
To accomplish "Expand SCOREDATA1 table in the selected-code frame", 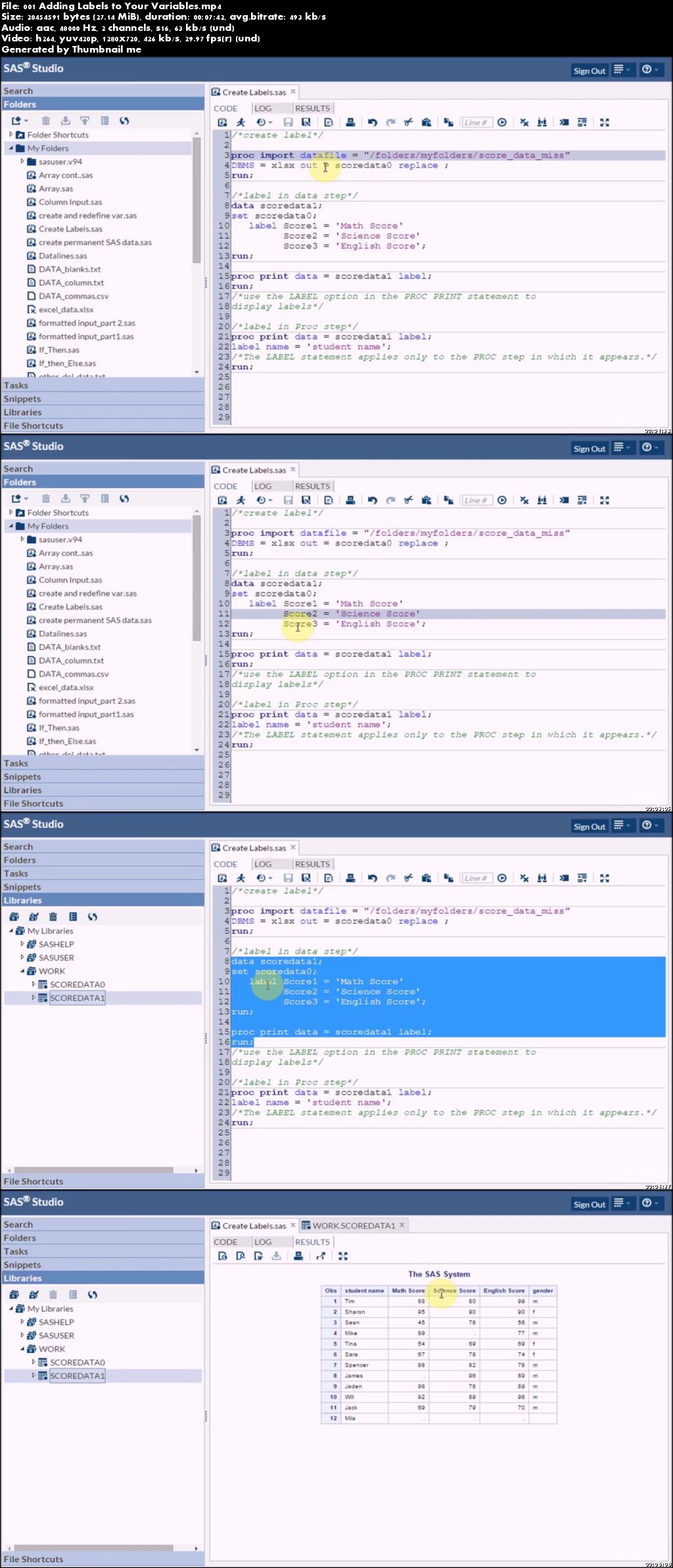I will pos(34,998).
